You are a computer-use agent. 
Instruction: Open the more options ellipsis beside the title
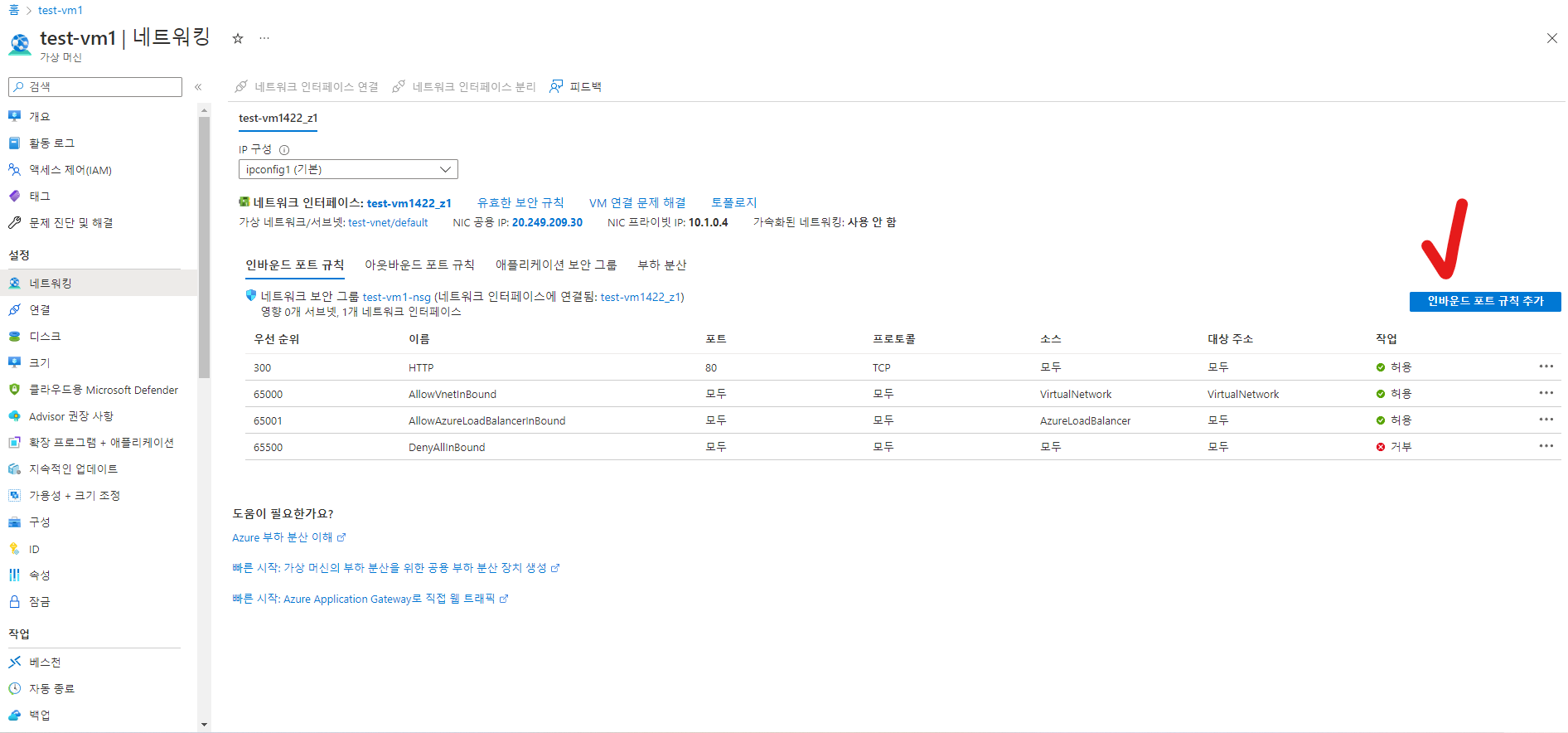click(x=264, y=38)
